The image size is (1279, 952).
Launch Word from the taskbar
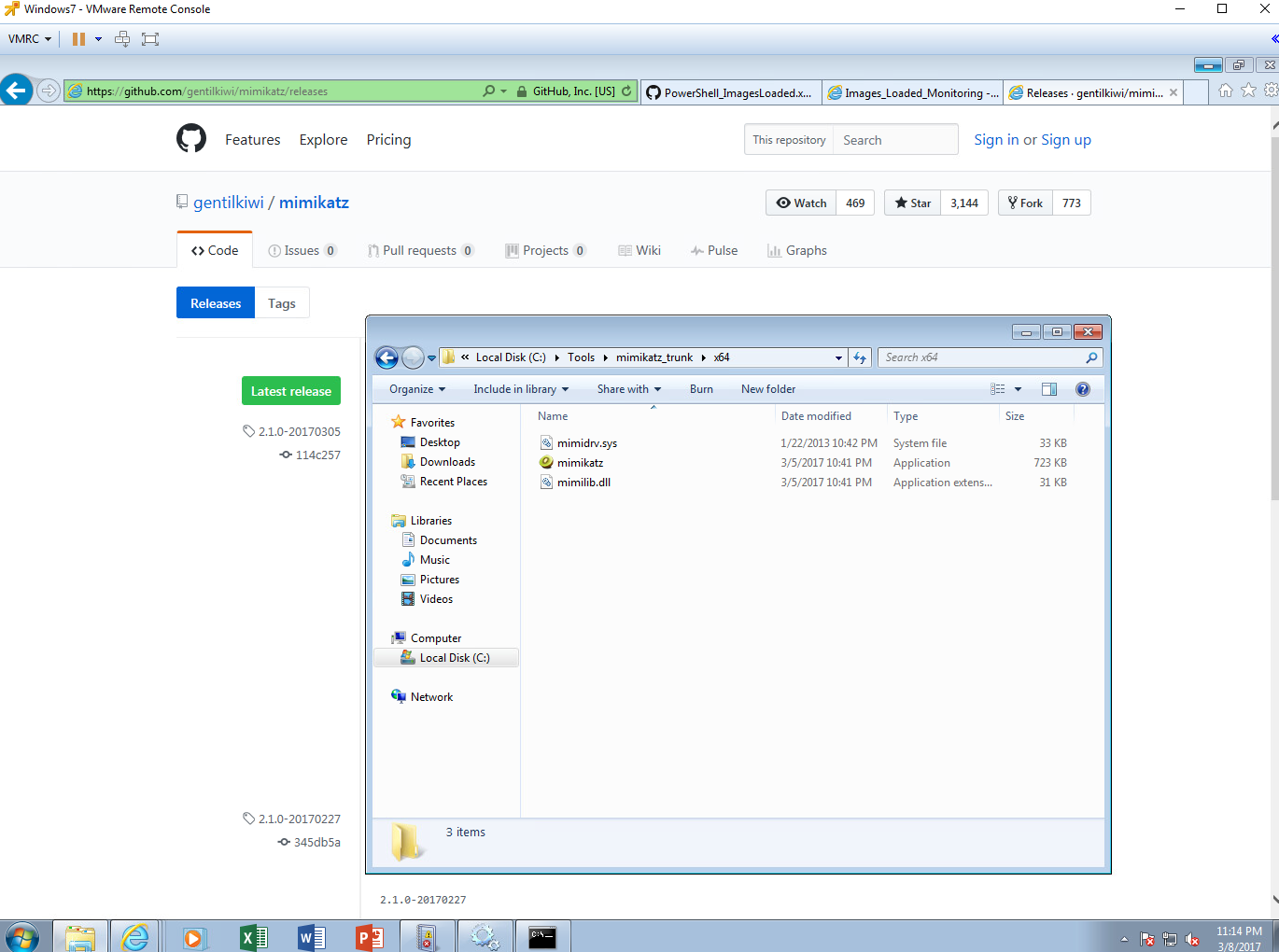point(311,937)
